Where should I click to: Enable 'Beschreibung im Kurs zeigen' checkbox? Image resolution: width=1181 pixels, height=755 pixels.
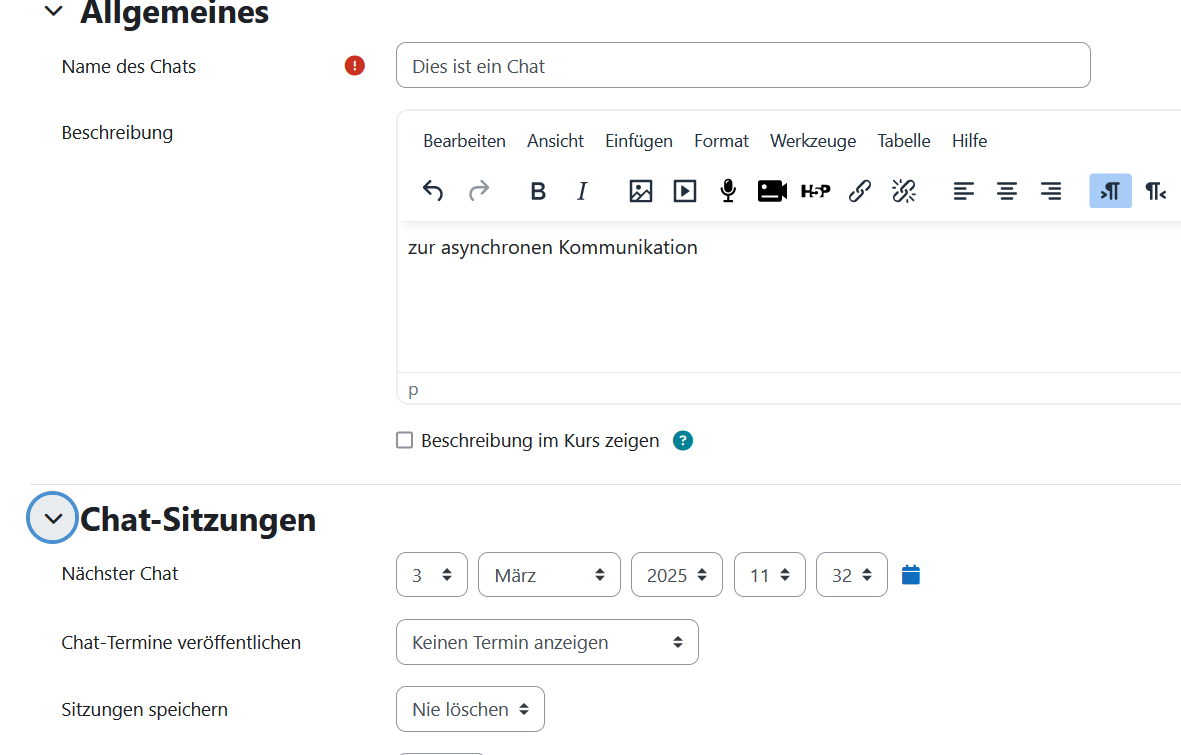(404, 440)
